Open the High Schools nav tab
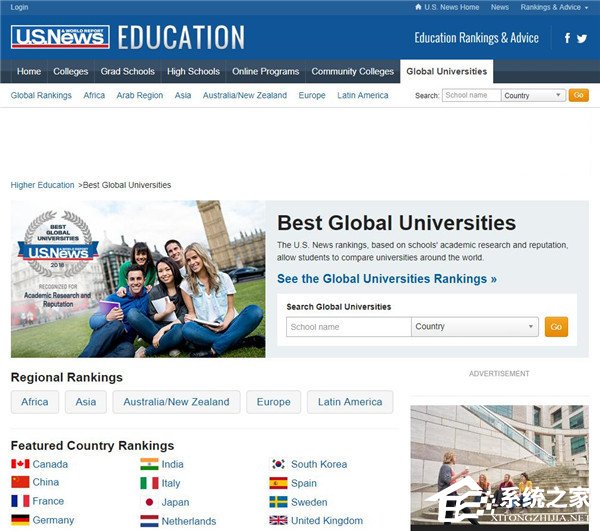Image resolution: width=600 pixels, height=531 pixels. point(193,72)
